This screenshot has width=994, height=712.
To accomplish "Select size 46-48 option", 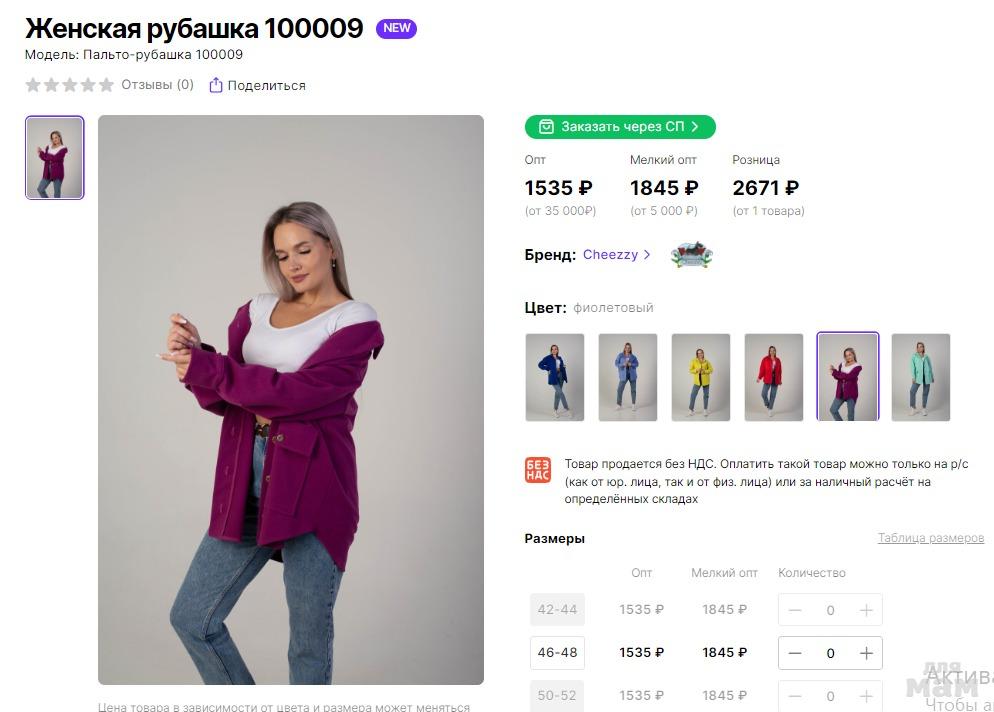I will [x=557, y=653].
